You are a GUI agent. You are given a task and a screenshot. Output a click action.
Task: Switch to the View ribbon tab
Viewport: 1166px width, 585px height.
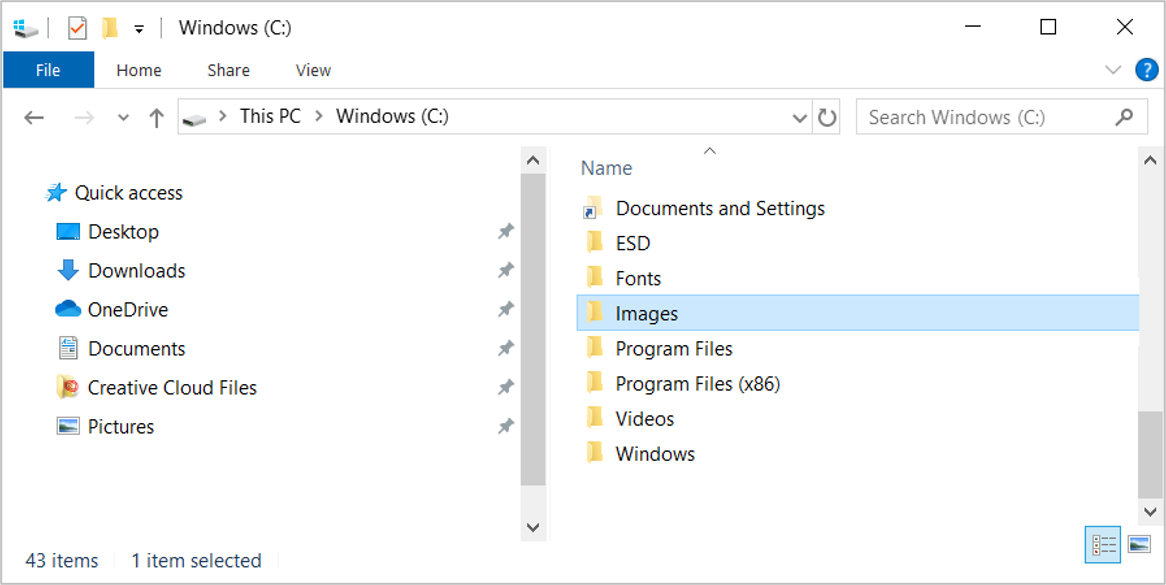pos(313,70)
